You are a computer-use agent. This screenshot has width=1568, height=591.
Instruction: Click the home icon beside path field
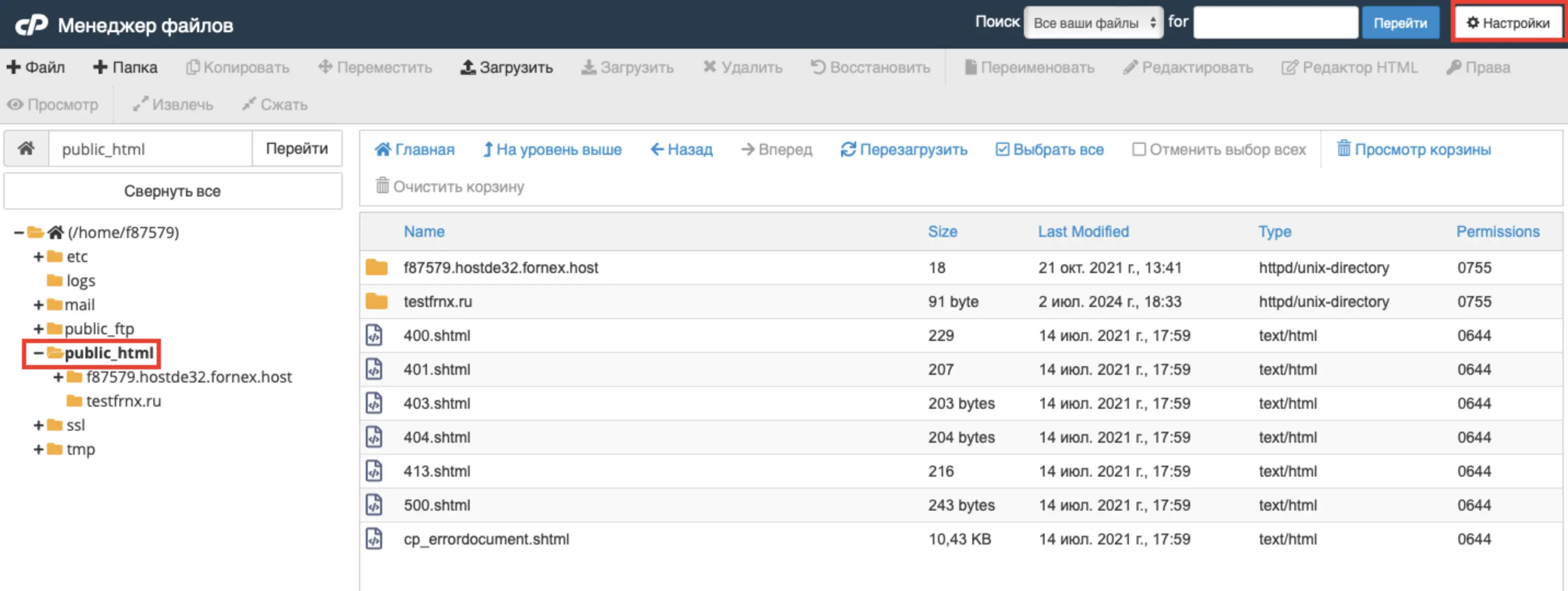point(26,148)
